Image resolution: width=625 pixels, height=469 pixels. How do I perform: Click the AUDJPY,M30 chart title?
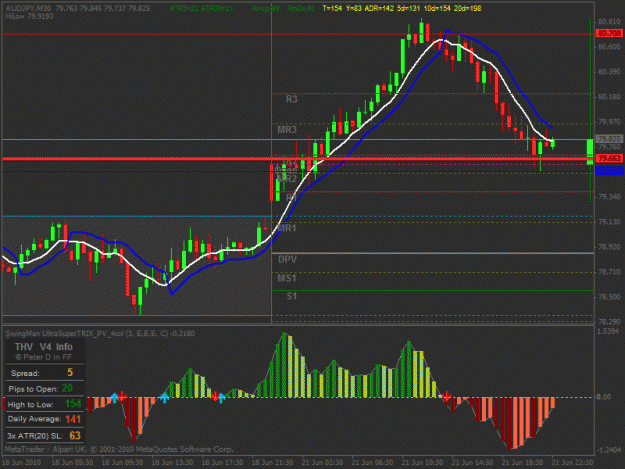(x=28, y=8)
